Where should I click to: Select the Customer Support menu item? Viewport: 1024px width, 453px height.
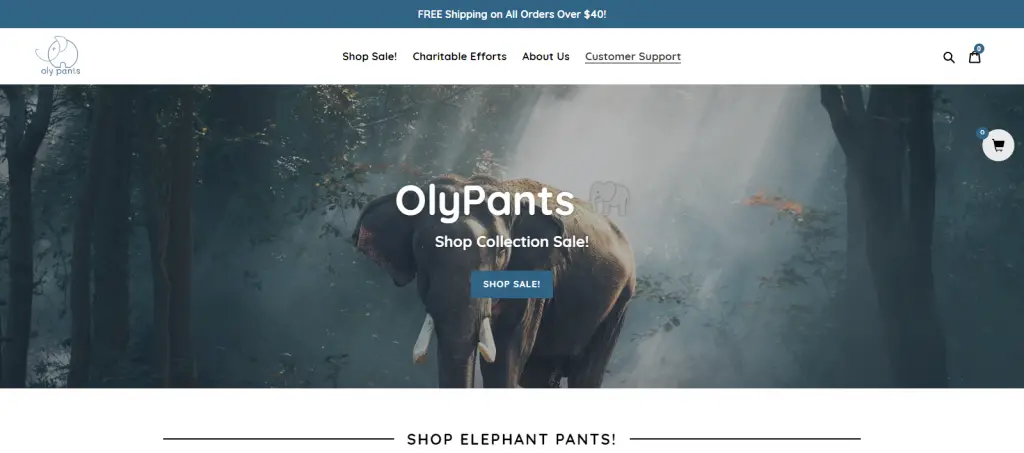(x=633, y=57)
